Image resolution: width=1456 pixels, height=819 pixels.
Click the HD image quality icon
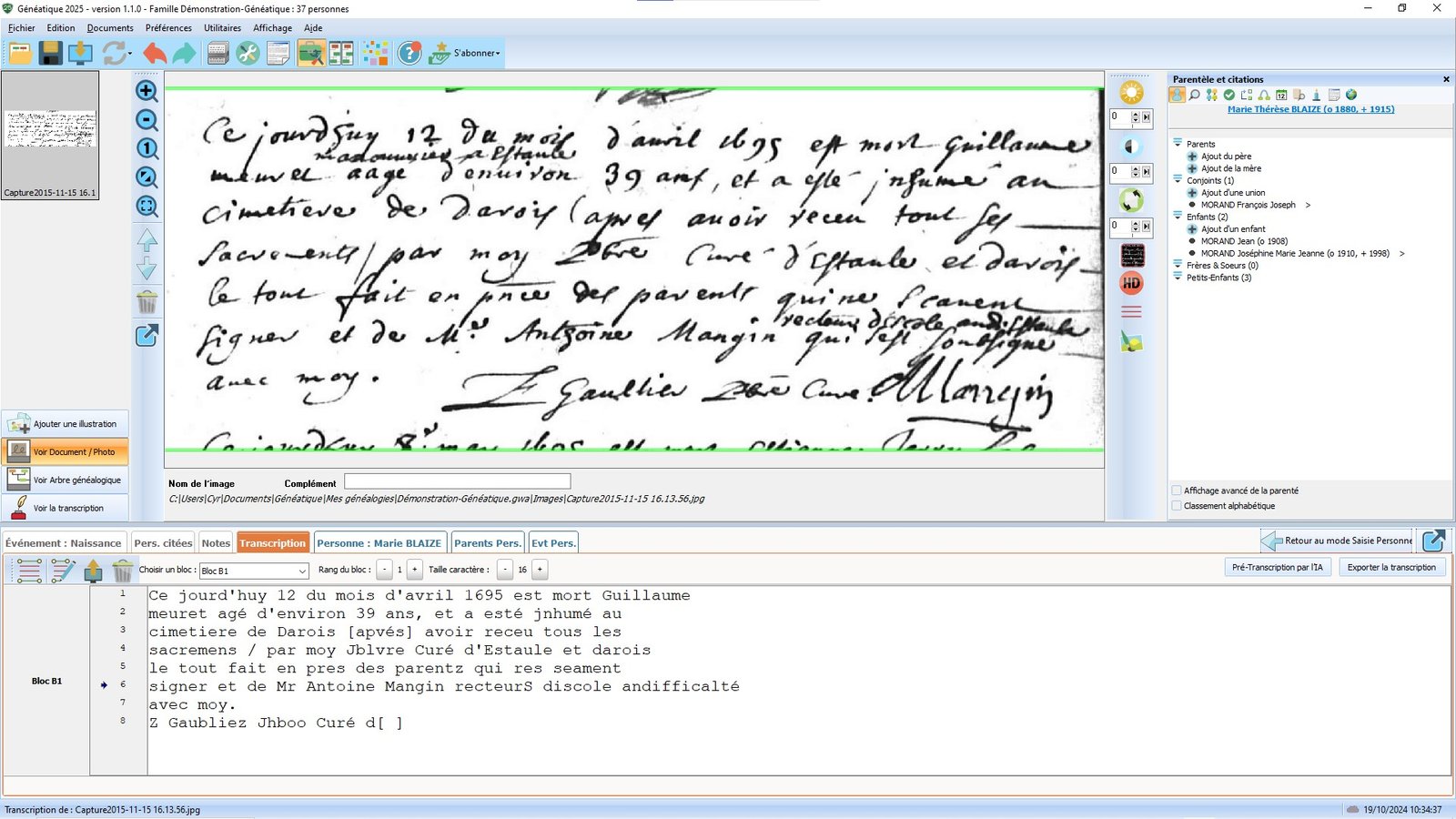1131,284
